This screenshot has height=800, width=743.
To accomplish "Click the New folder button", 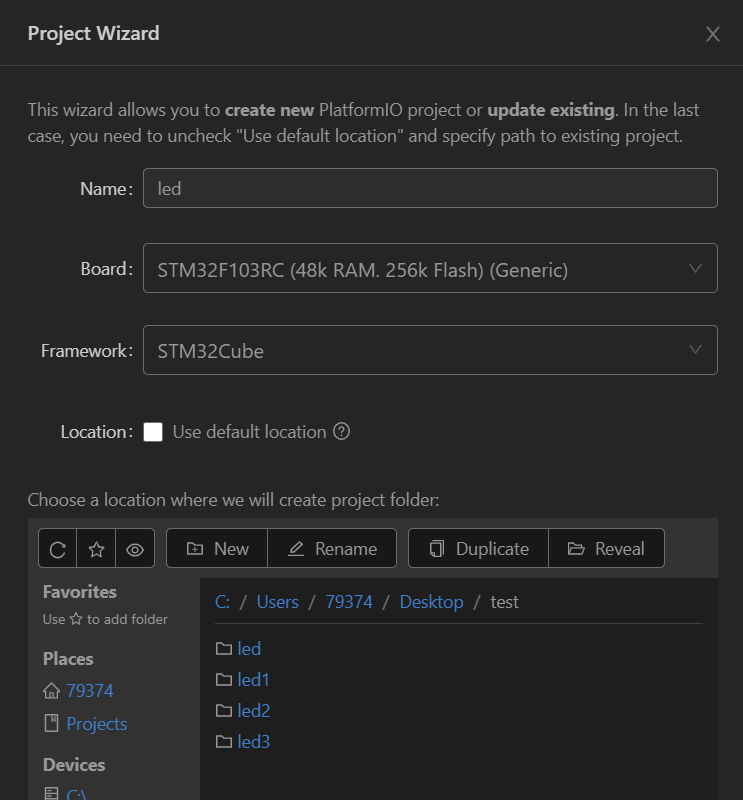I will tap(217, 548).
